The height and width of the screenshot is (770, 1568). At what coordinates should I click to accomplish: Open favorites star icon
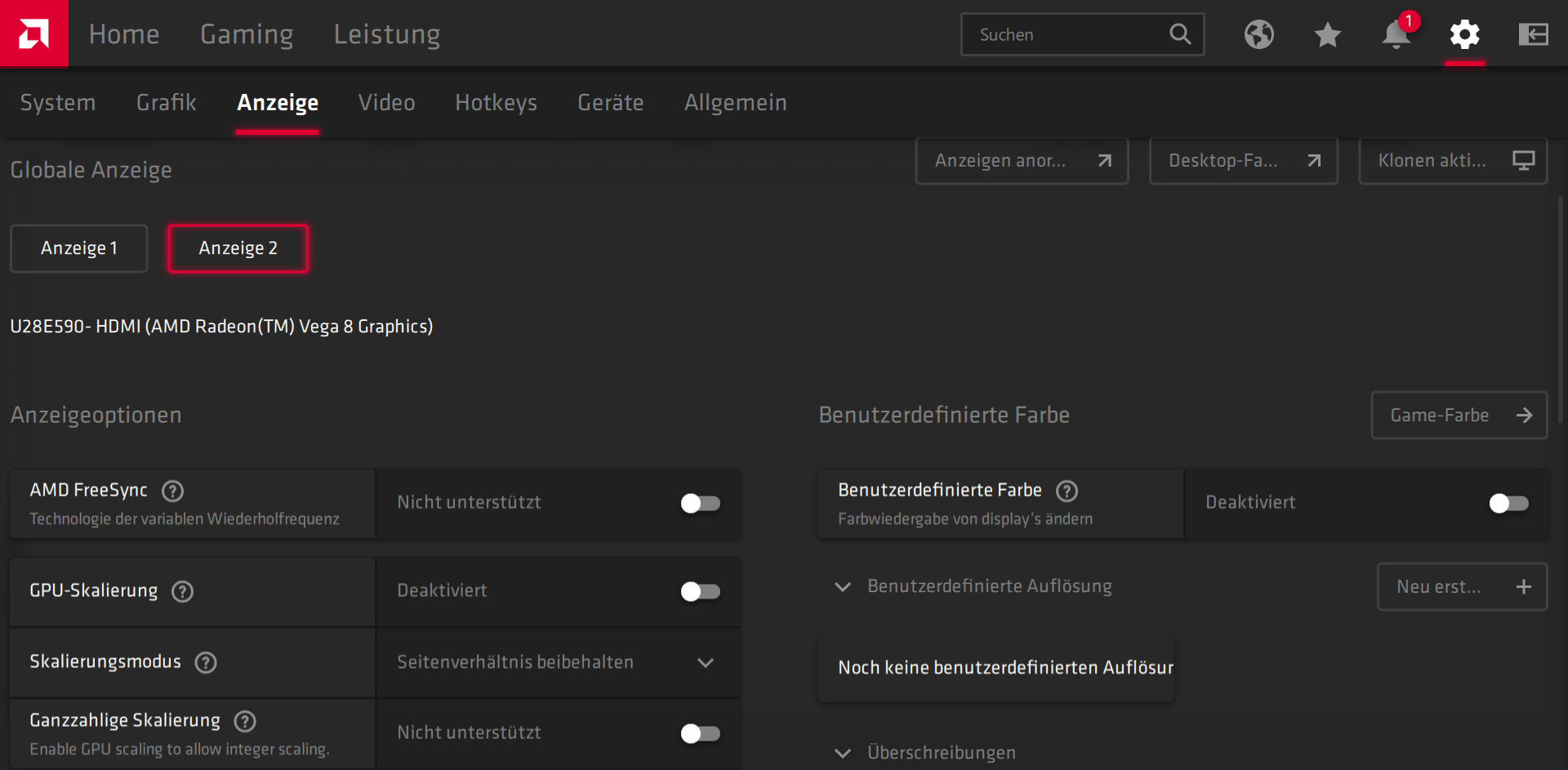pos(1327,34)
